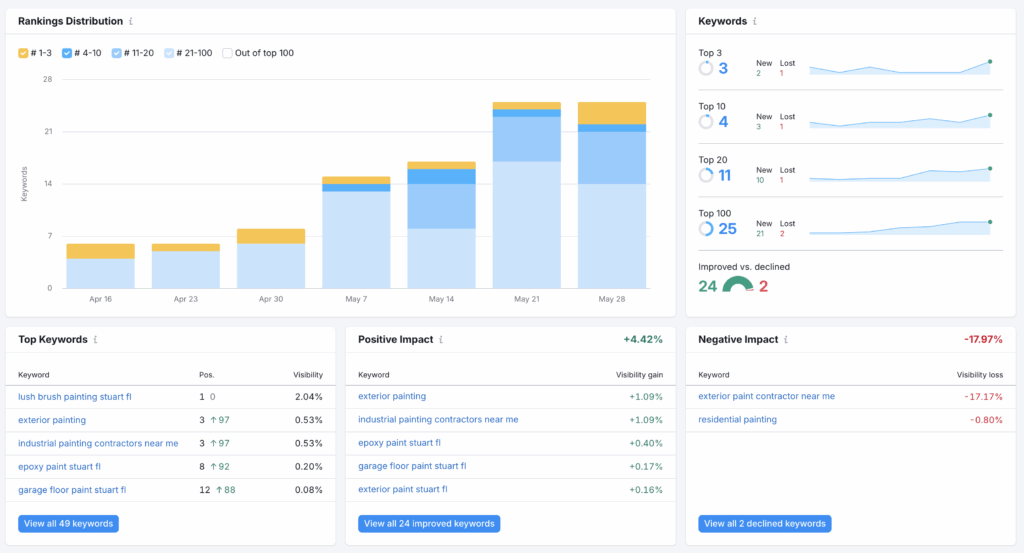Click the Top 3 donut progress icon
Screen dimensions: 1024x553
pyautogui.click(x=706, y=68)
